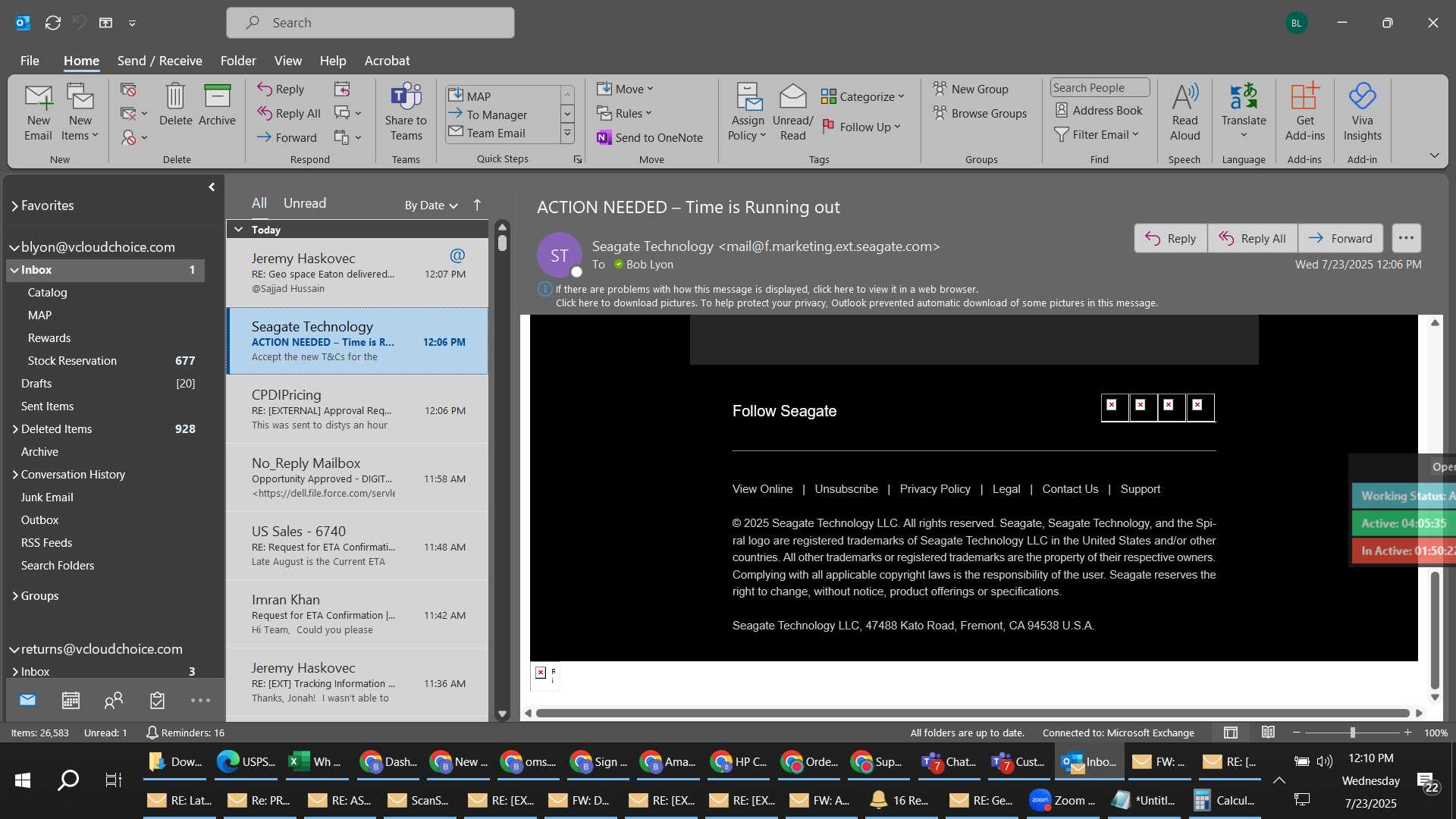Click Get Add-ins
Viewport: 1456px width, 819px height.
point(1304,112)
